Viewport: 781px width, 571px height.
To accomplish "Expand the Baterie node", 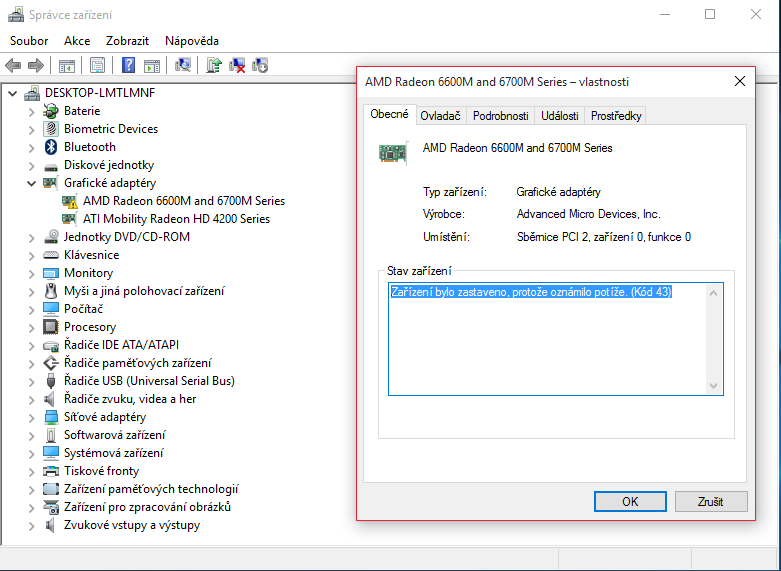I will click(x=31, y=112).
